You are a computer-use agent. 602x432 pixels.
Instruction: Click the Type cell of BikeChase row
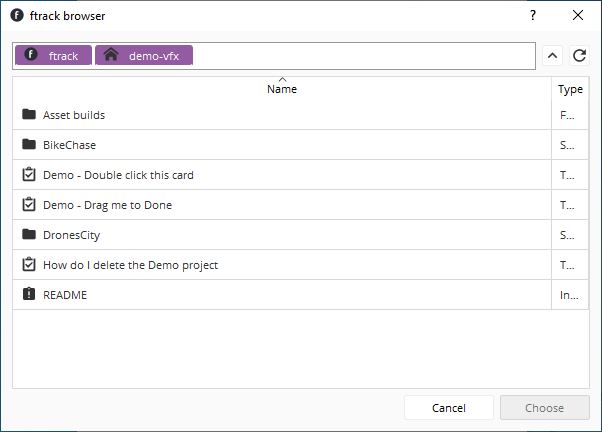[570, 145]
